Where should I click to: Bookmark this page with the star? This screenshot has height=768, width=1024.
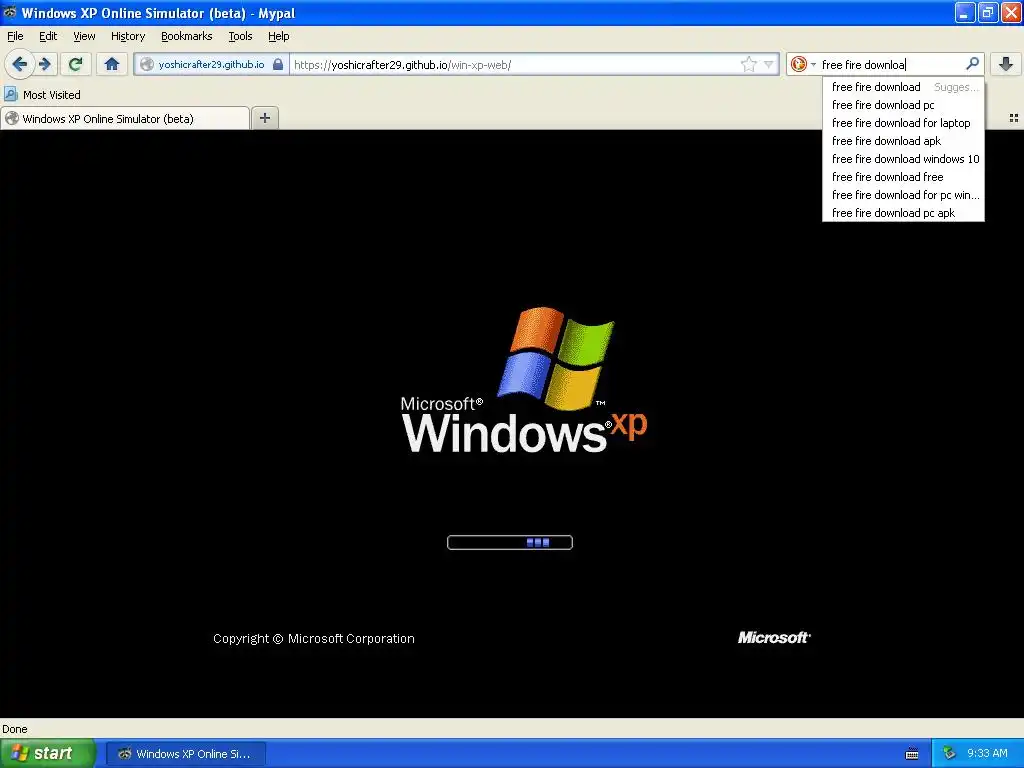pos(748,64)
